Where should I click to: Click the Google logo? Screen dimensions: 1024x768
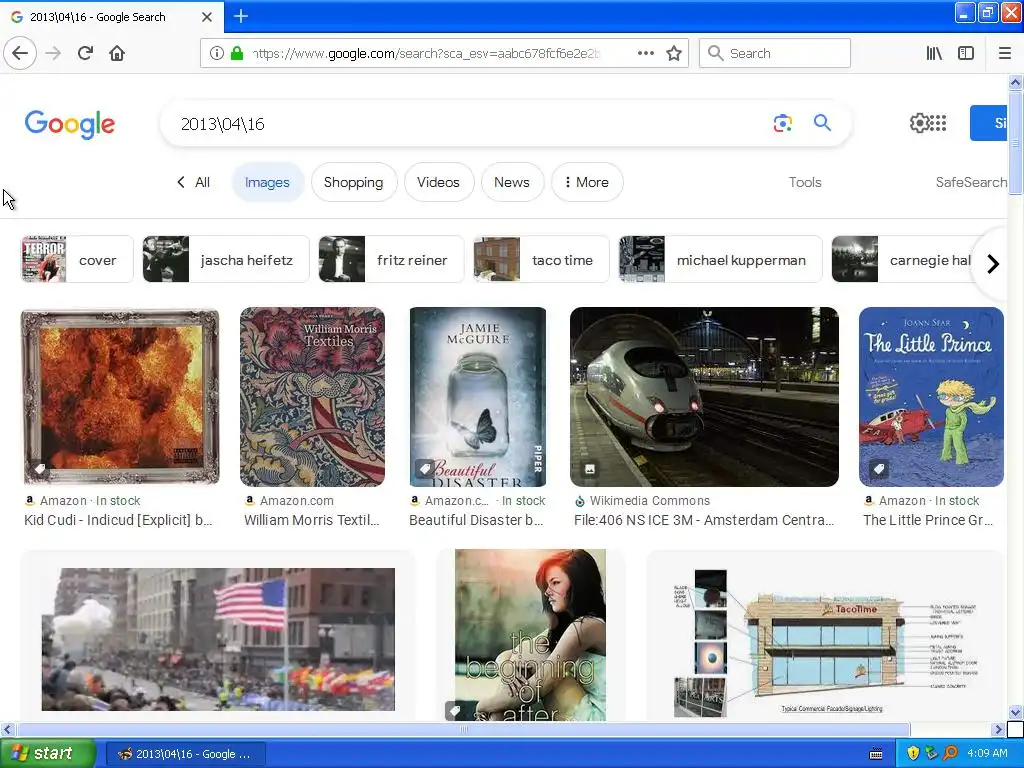(x=70, y=124)
